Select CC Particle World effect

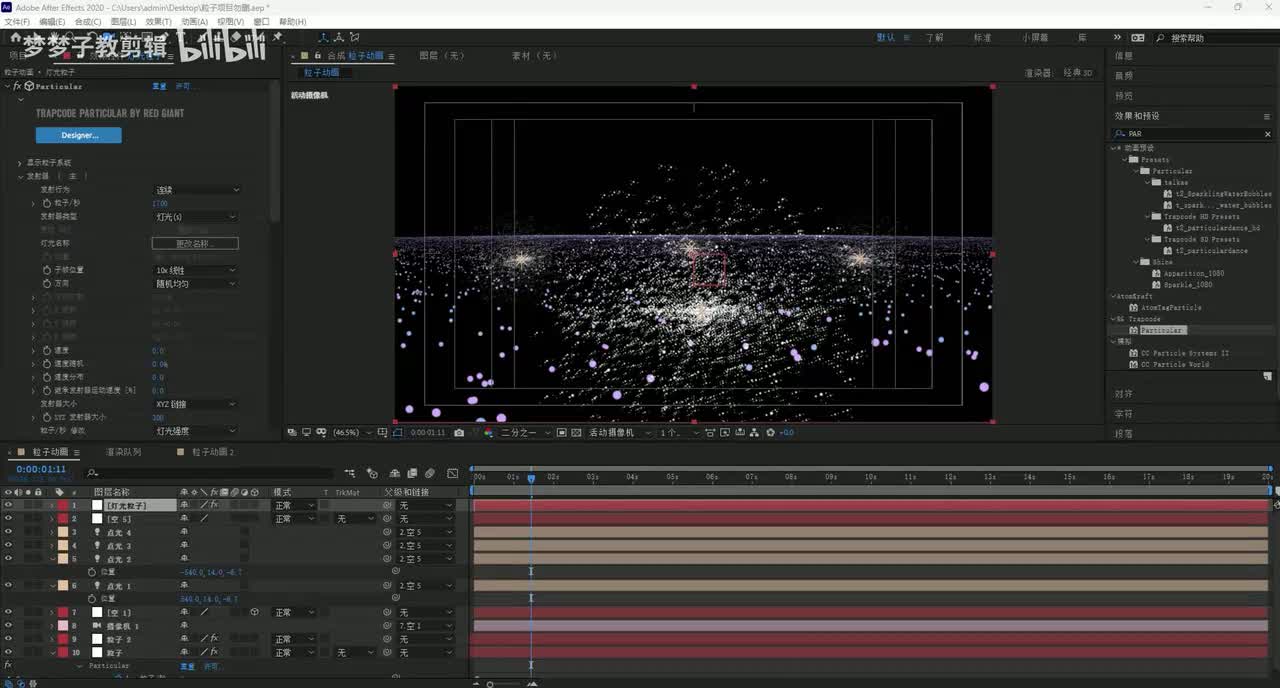pos(1175,364)
